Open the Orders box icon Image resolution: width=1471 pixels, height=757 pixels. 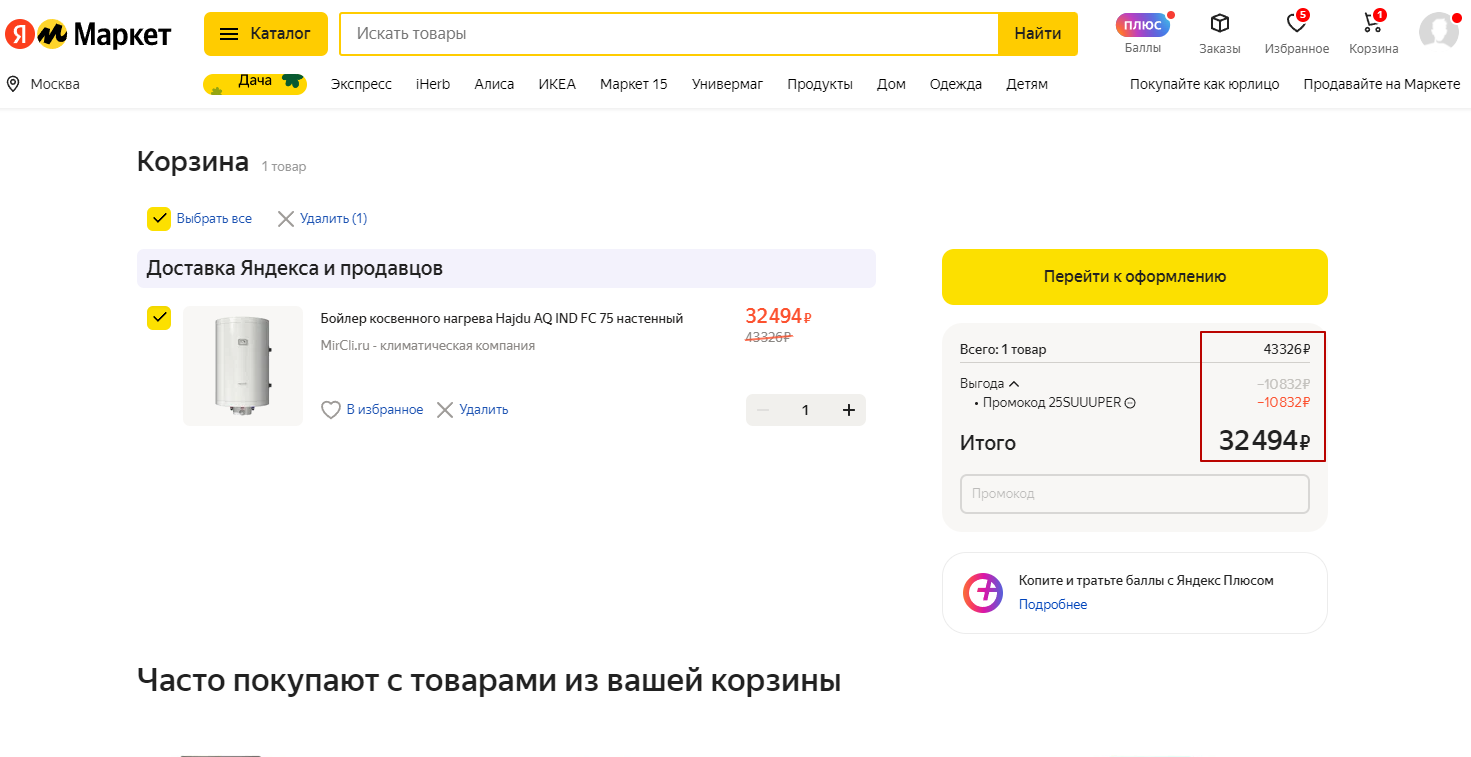(x=1219, y=24)
